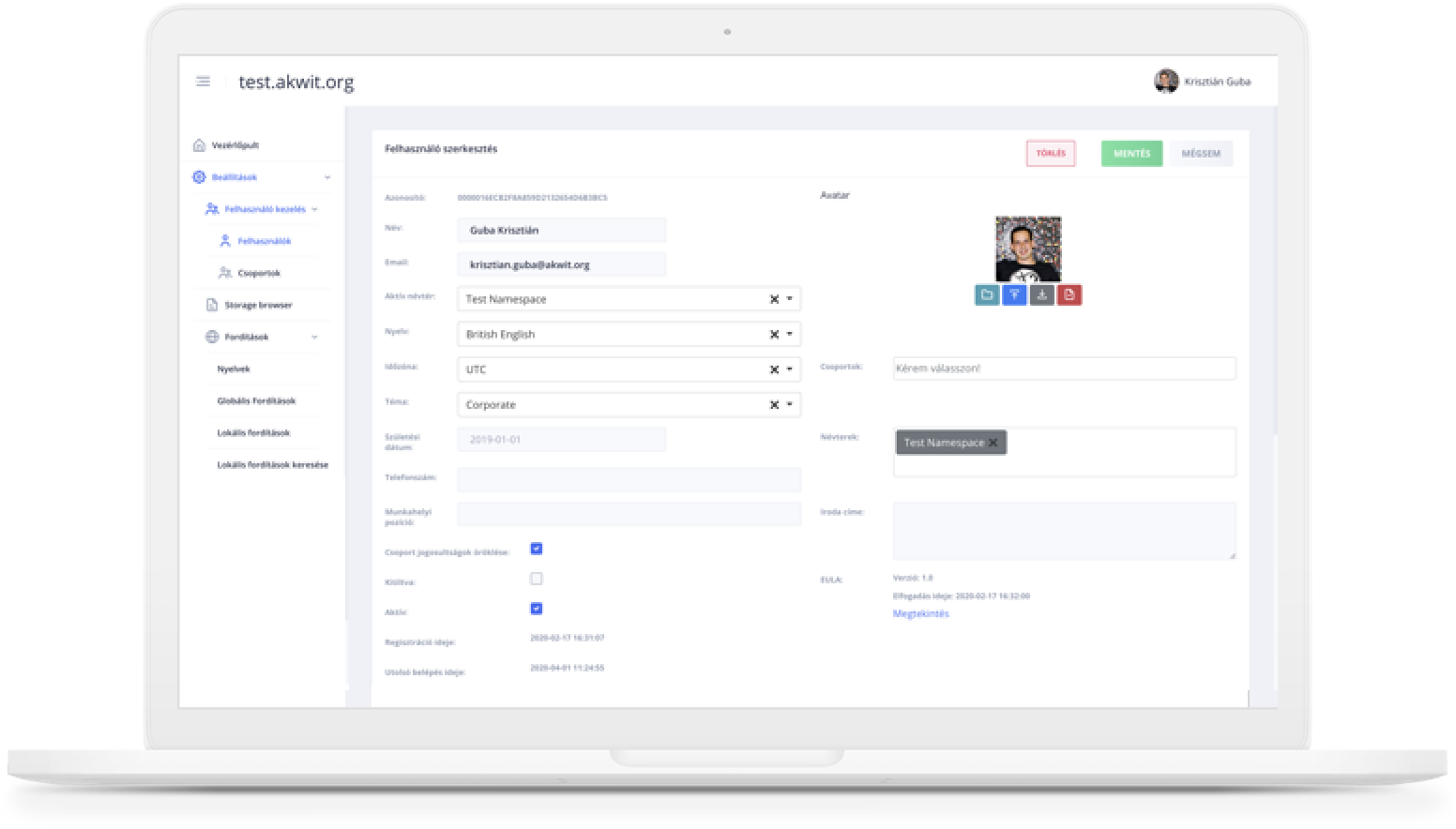The width and height of the screenshot is (1456, 829).
Task: Open the Csoportok select field
Action: [x=1064, y=369]
